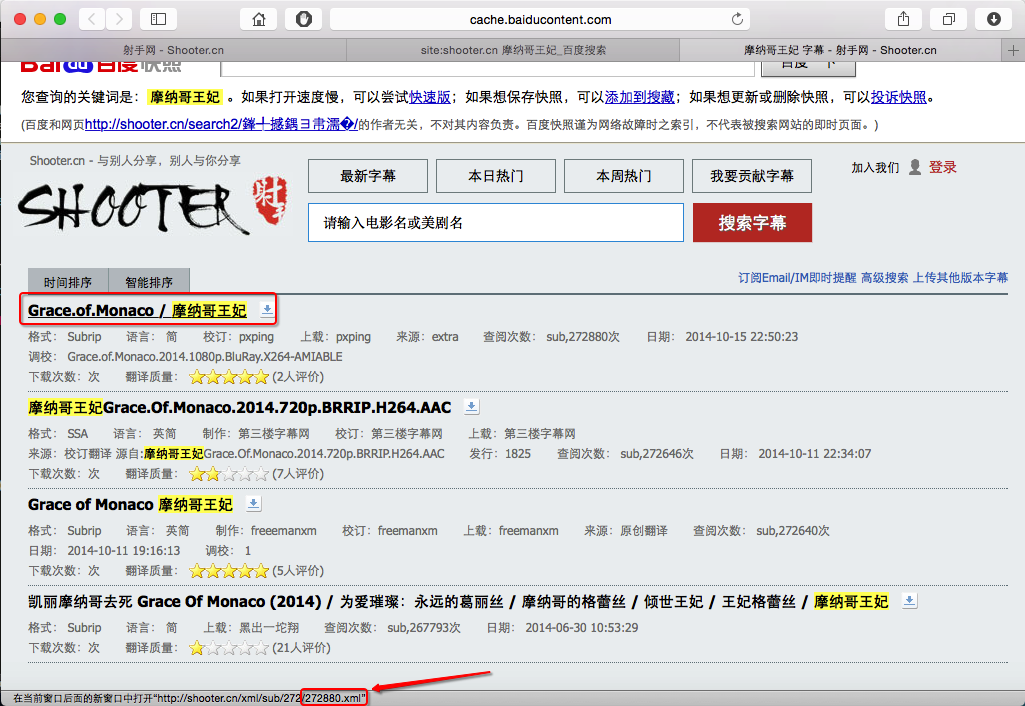This screenshot has height=706, width=1025.
Task: Click the text Grace.of.Monaco.2014.1080p.BluRay.X264-AMIABLE
Action: point(205,357)
